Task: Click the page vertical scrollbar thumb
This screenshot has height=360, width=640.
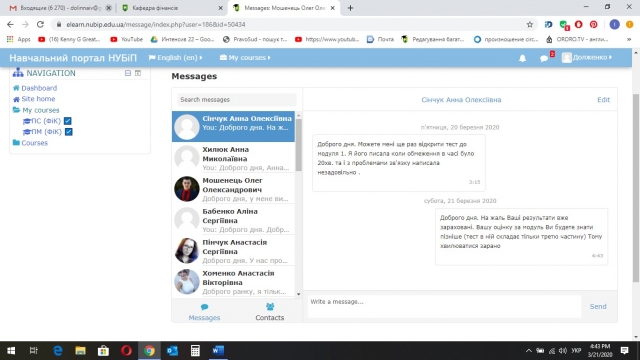Action: coord(636,188)
